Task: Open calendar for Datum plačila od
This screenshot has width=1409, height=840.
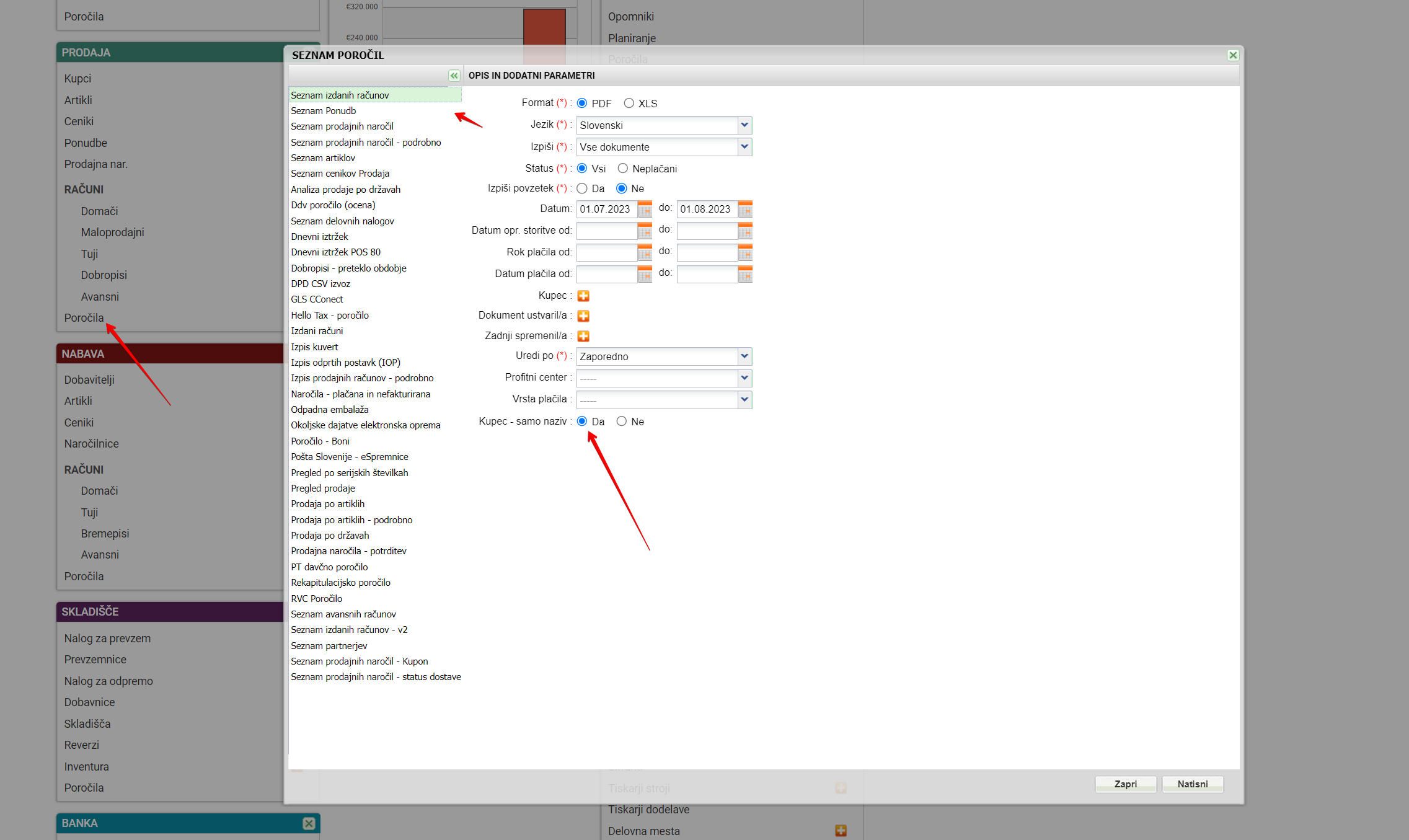Action: tap(645, 274)
